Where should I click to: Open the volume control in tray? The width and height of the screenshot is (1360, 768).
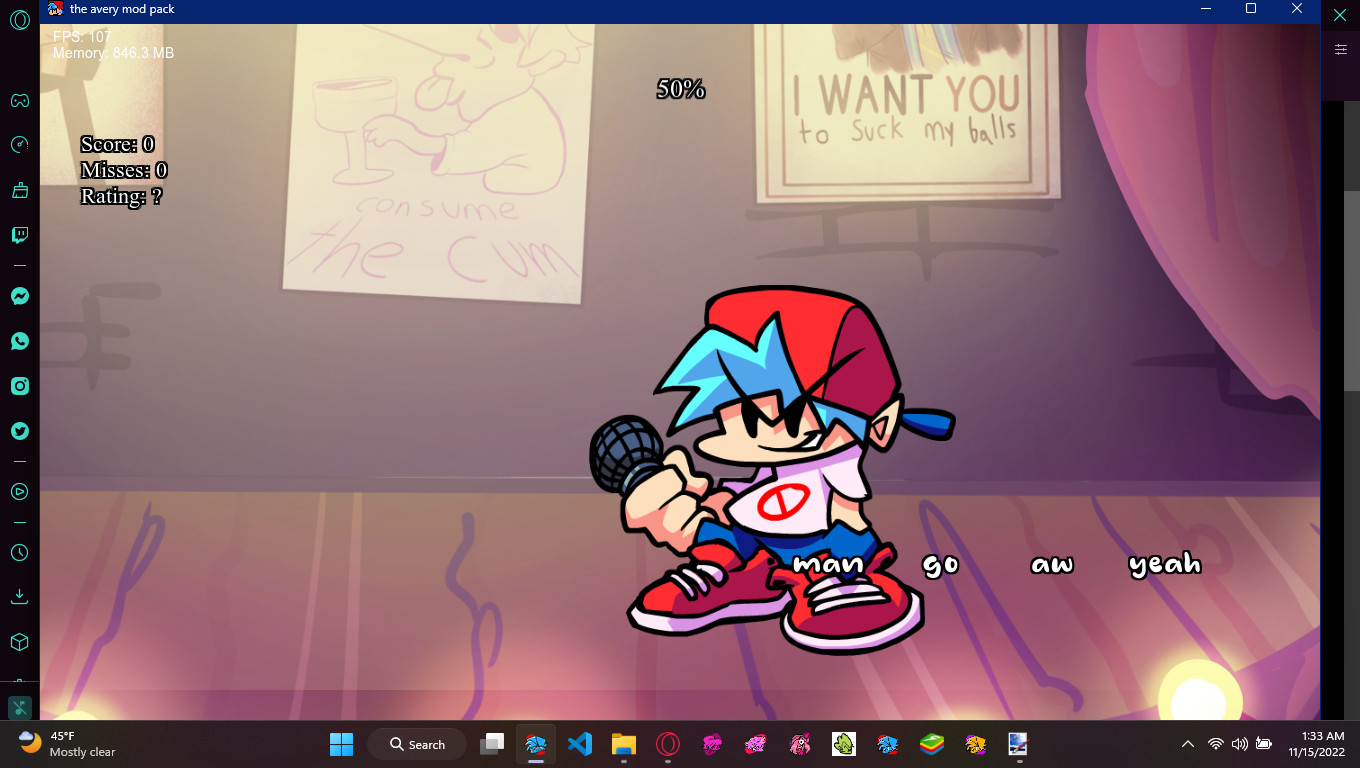click(x=1240, y=744)
